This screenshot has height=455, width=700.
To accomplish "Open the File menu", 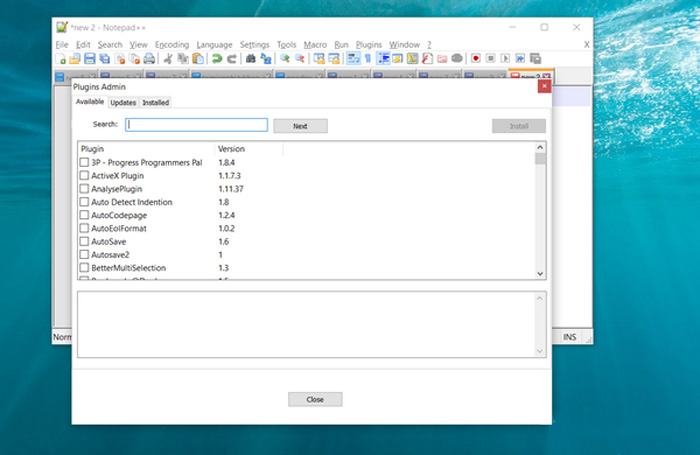I will pos(62,45).
